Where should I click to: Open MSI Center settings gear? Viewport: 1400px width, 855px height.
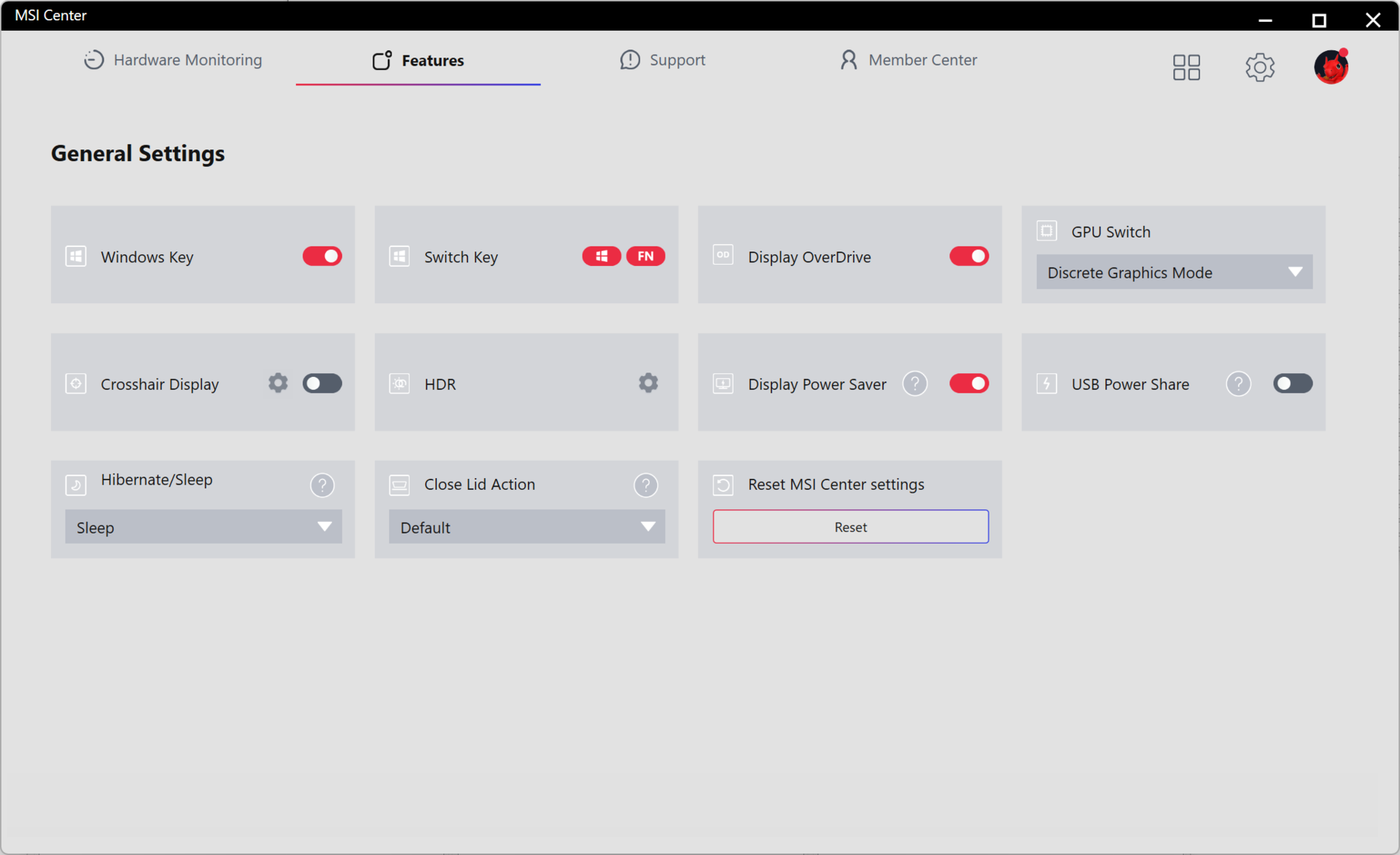[x=1259, y=67]
